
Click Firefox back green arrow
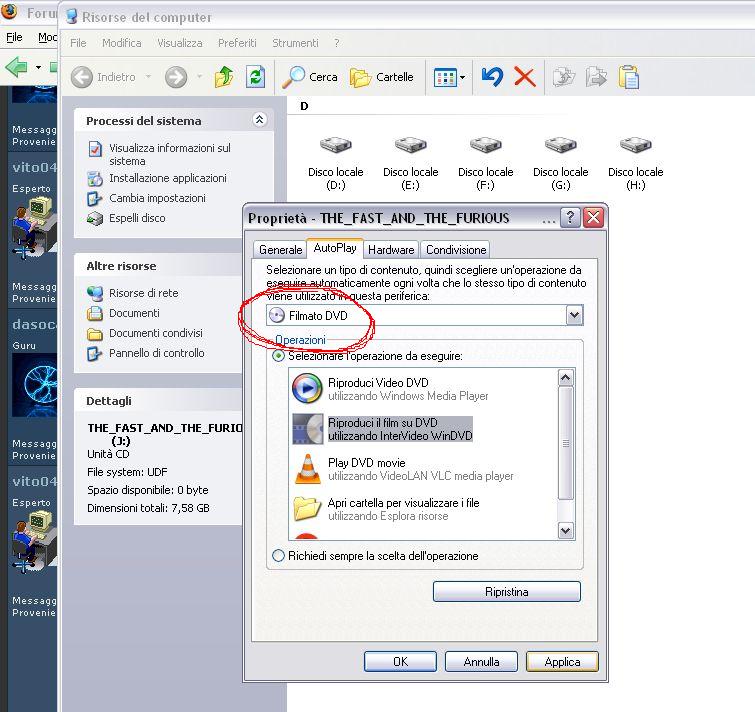[x=16, y=66]
